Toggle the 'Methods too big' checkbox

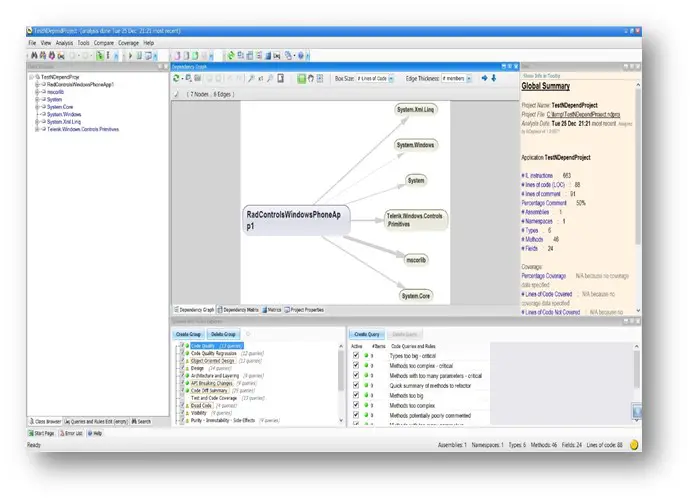click(x=356, y=395)
